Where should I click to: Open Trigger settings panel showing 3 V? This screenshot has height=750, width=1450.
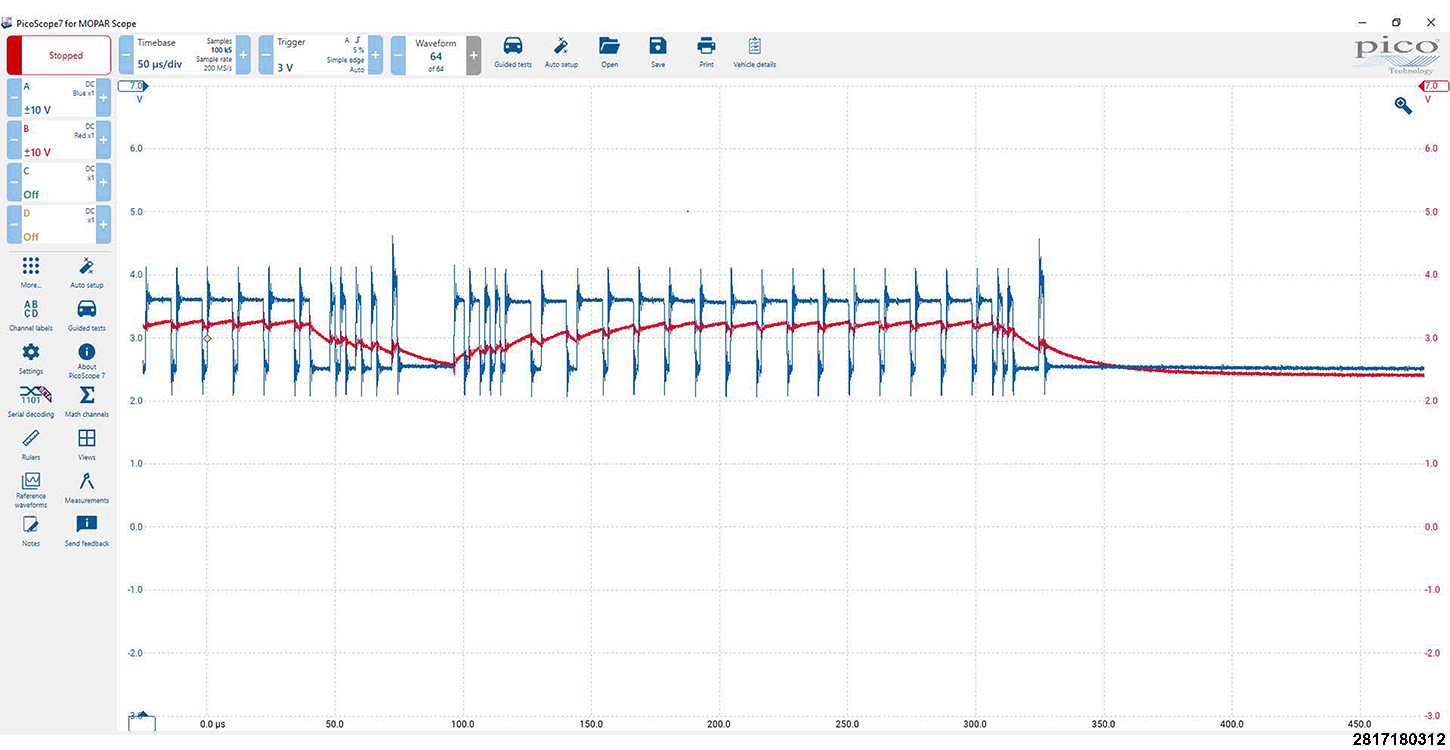tap(316, 55)
